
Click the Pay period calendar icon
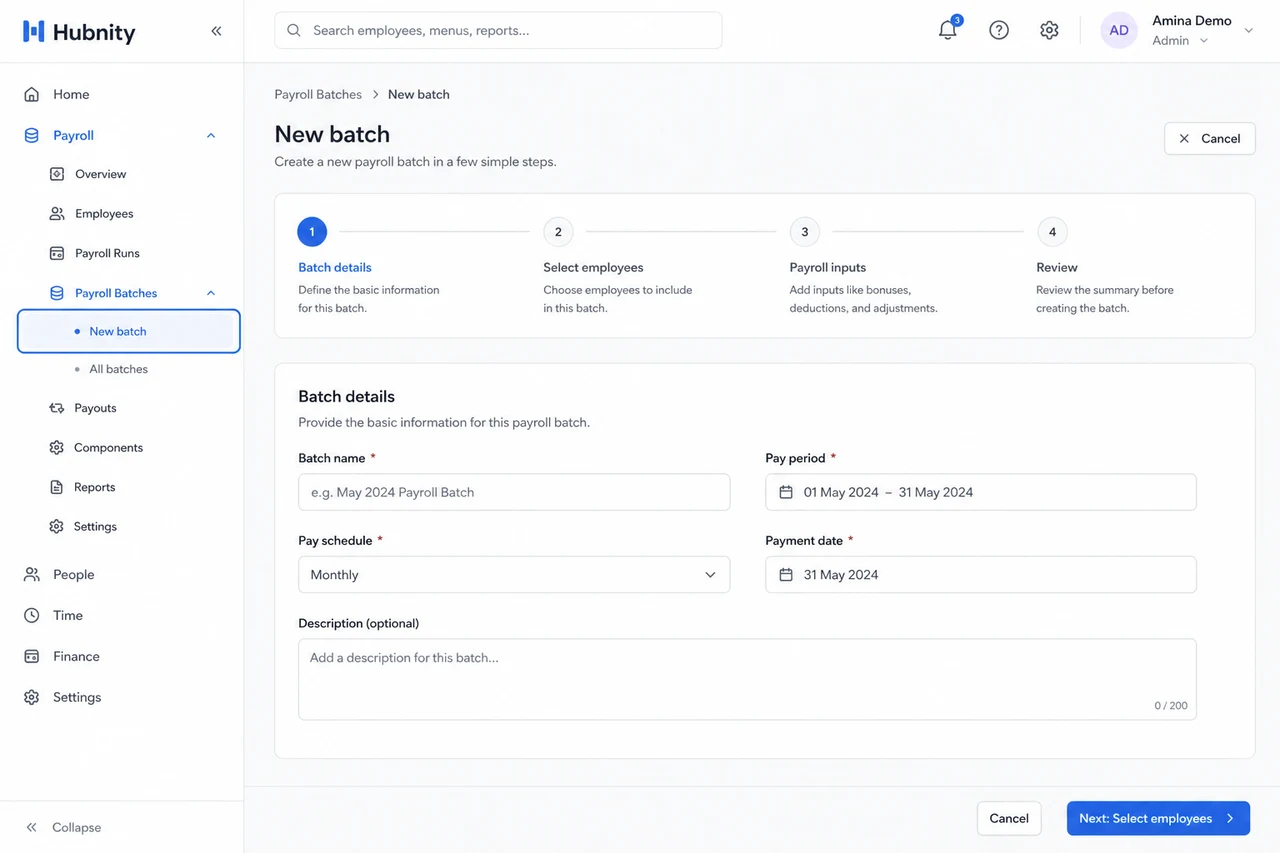coord(786,492)
